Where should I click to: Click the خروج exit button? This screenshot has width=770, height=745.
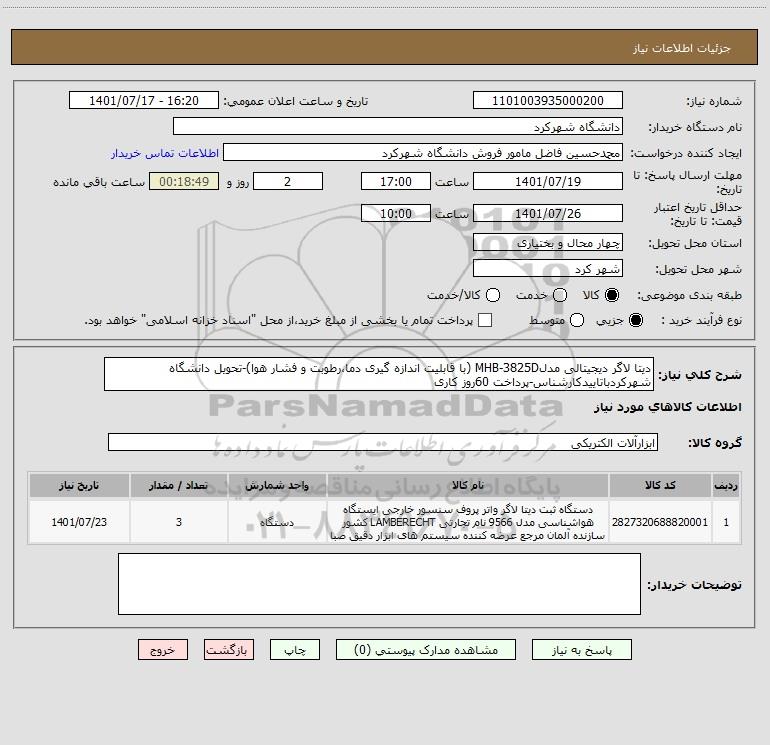tap(163, 650)
